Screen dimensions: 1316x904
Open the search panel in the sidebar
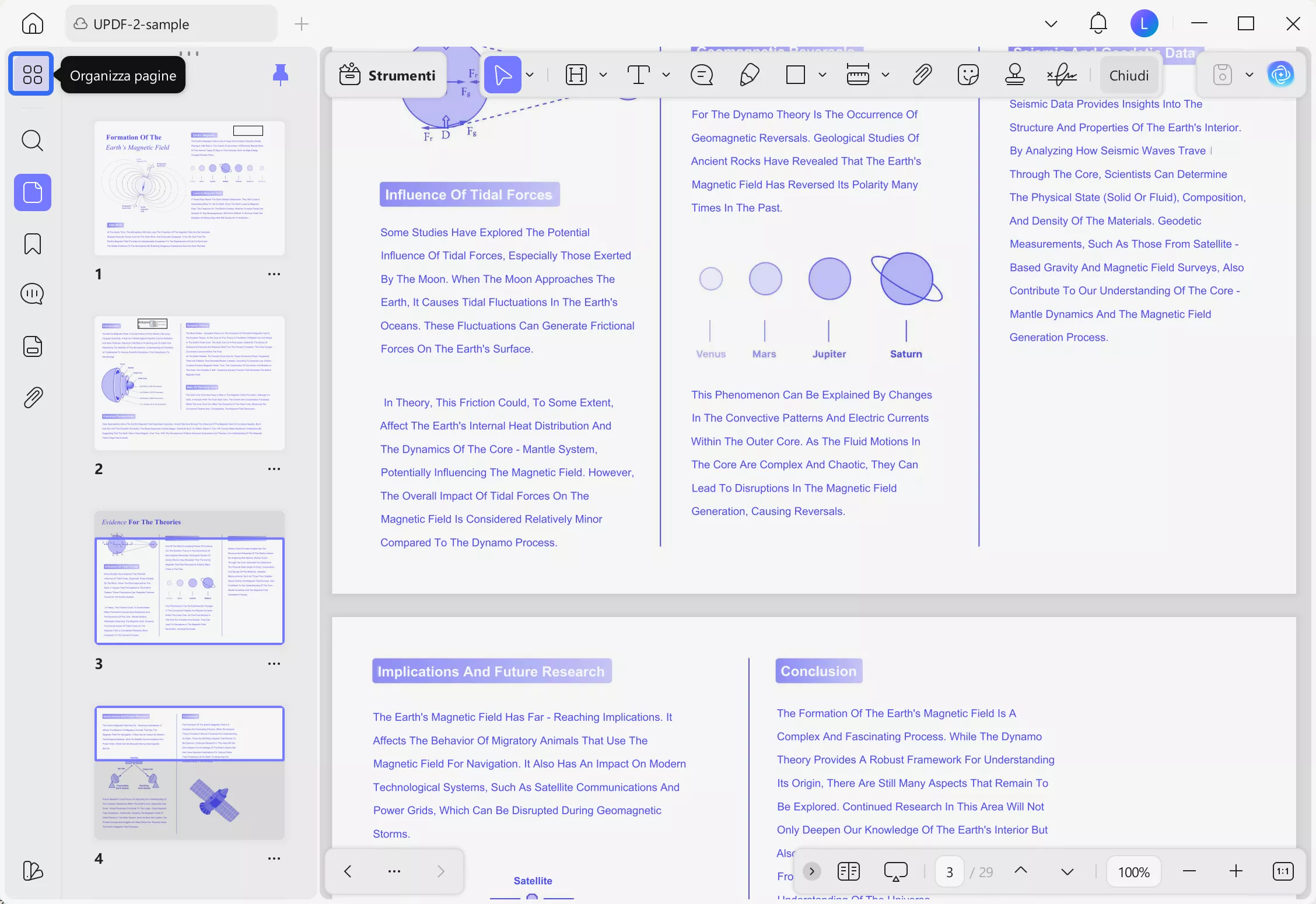(x=32, y=141)
